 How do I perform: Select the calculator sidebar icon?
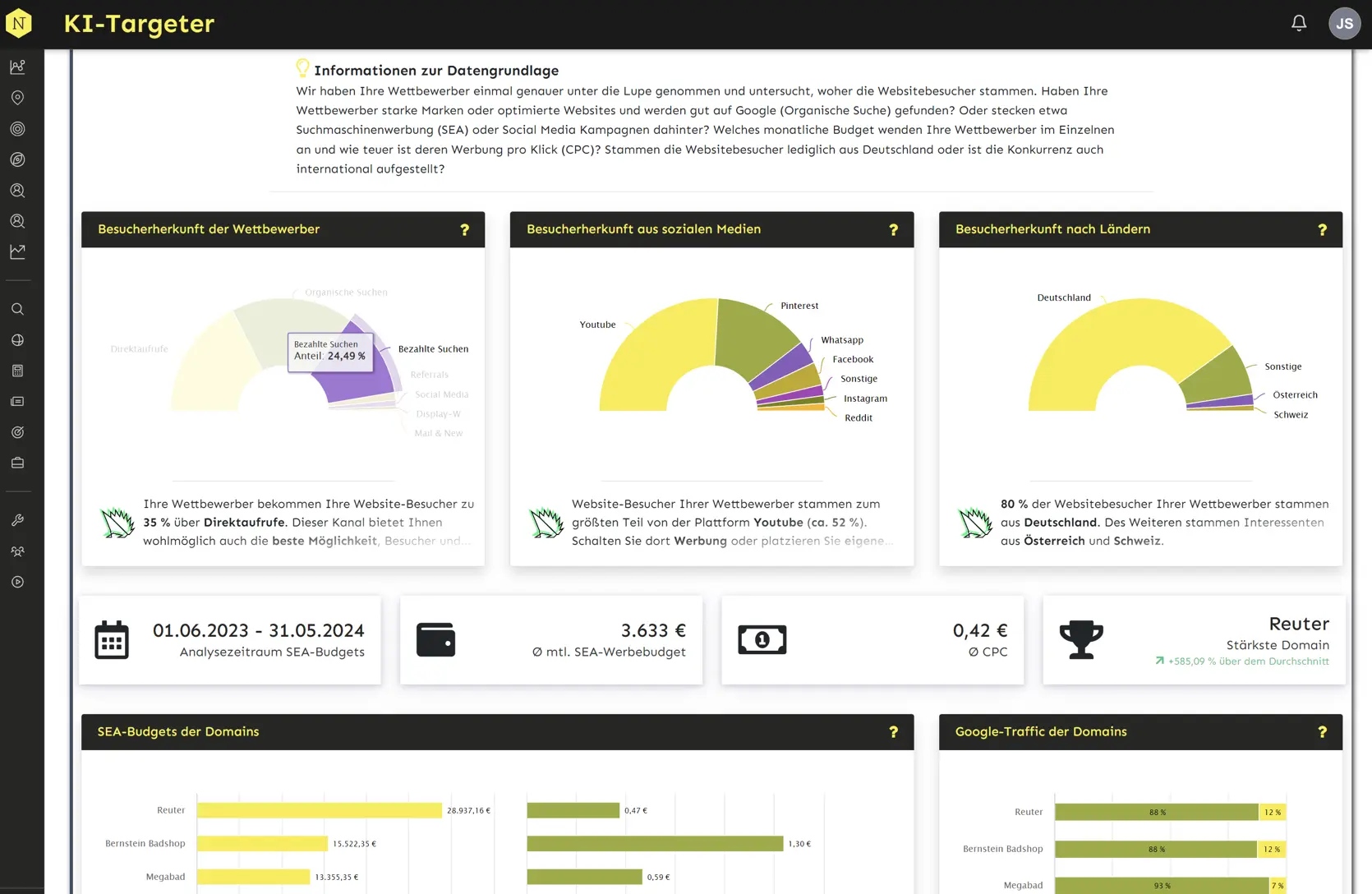pyautogui.click(x=17, y=371)
